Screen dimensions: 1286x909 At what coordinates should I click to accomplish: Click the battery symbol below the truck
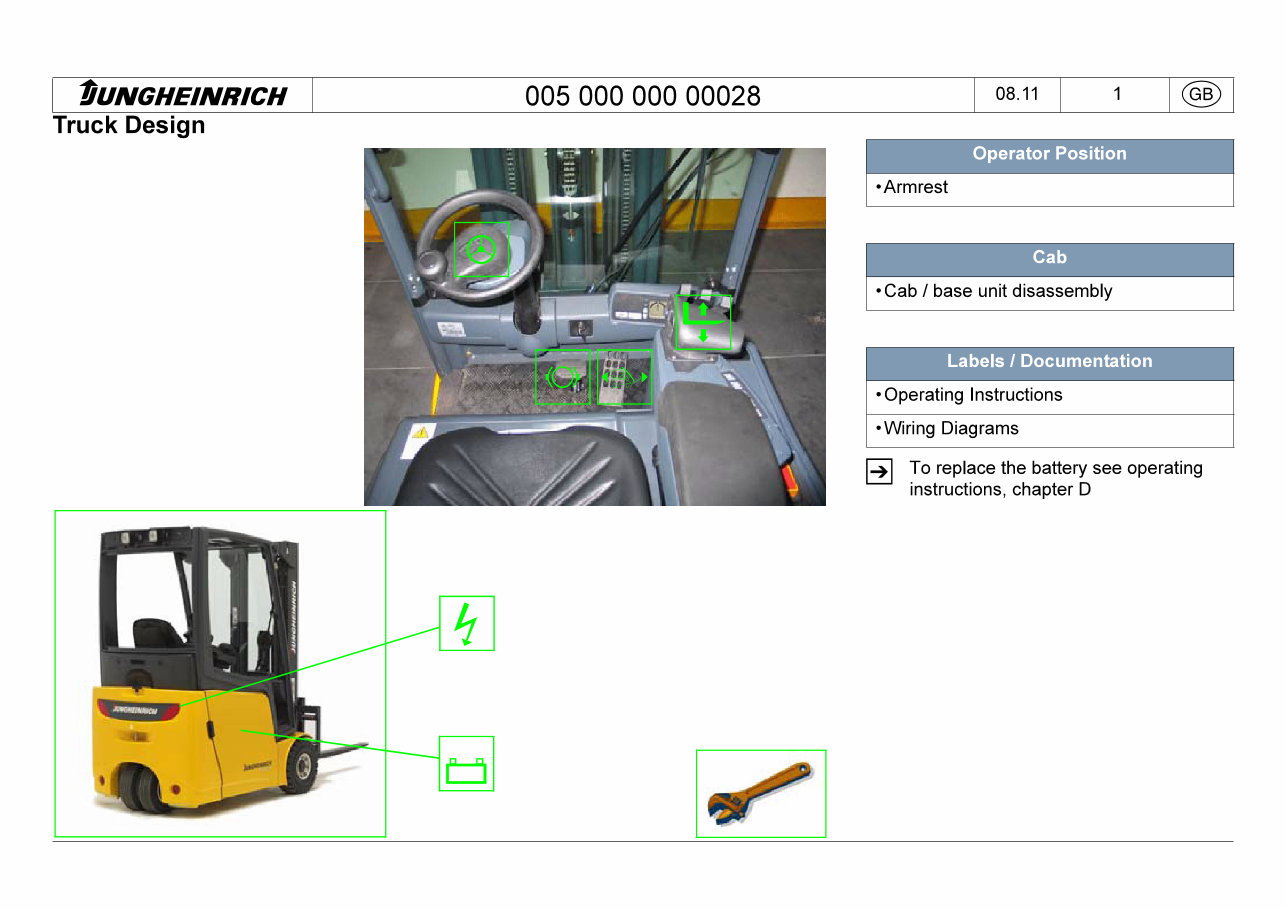coord(466,763)
